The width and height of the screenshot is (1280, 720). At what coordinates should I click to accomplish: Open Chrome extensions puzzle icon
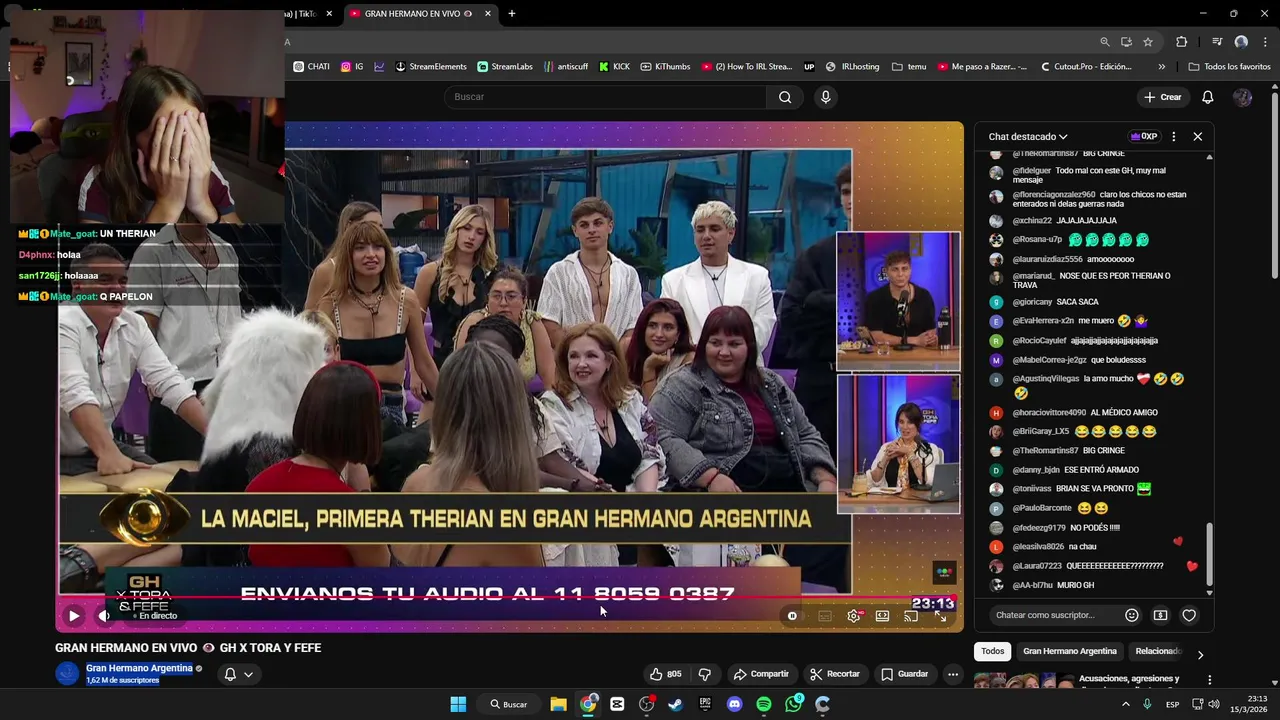1181,42
